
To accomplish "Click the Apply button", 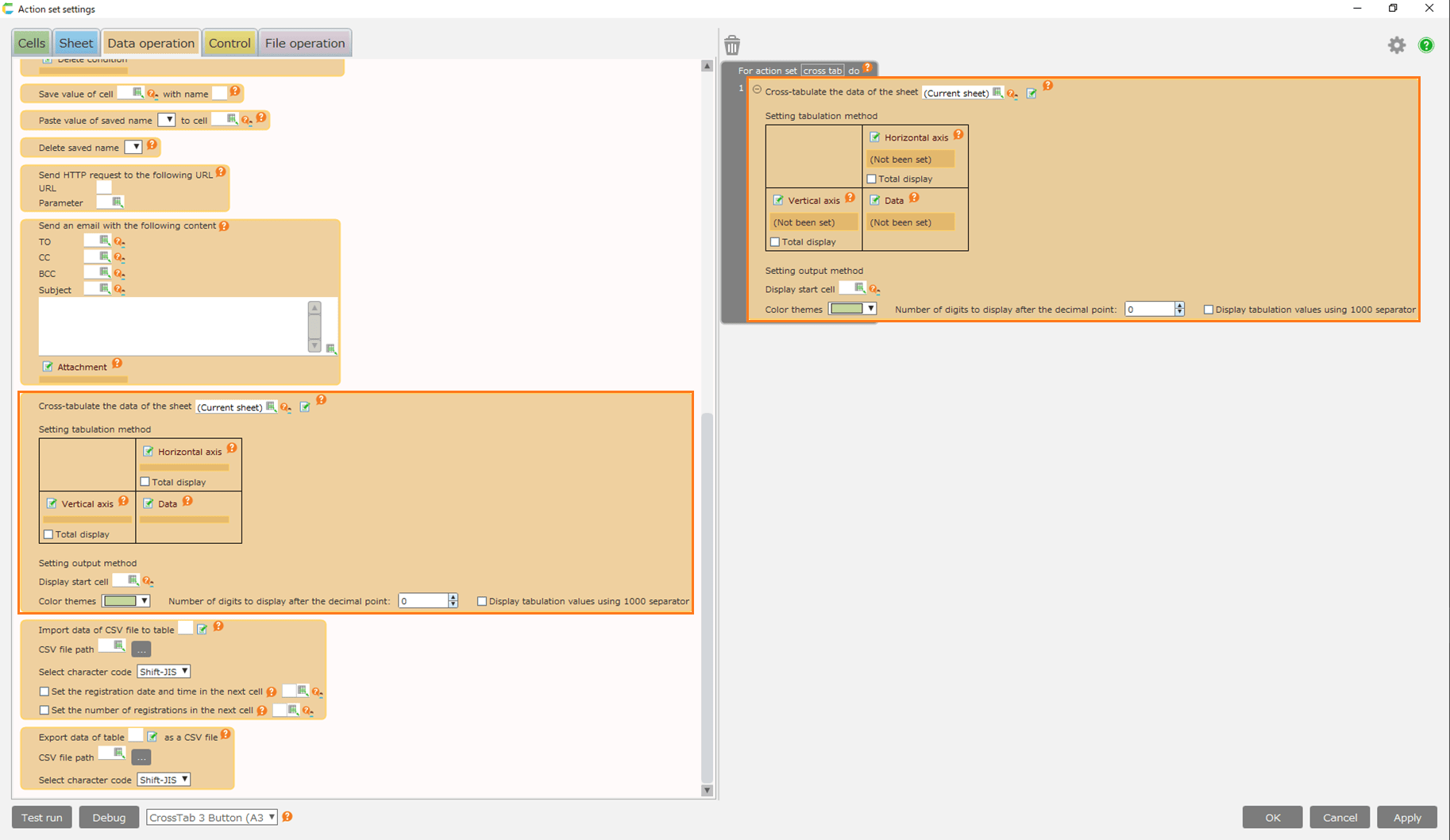I will click(1406, 817).
